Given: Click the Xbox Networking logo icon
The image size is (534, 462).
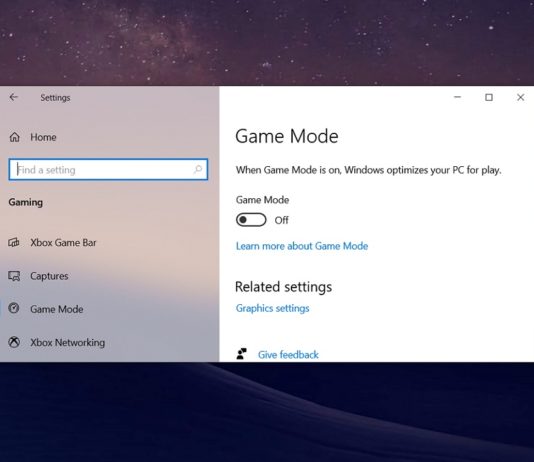Looking at the screenshot, I should (x=14, y=342).
